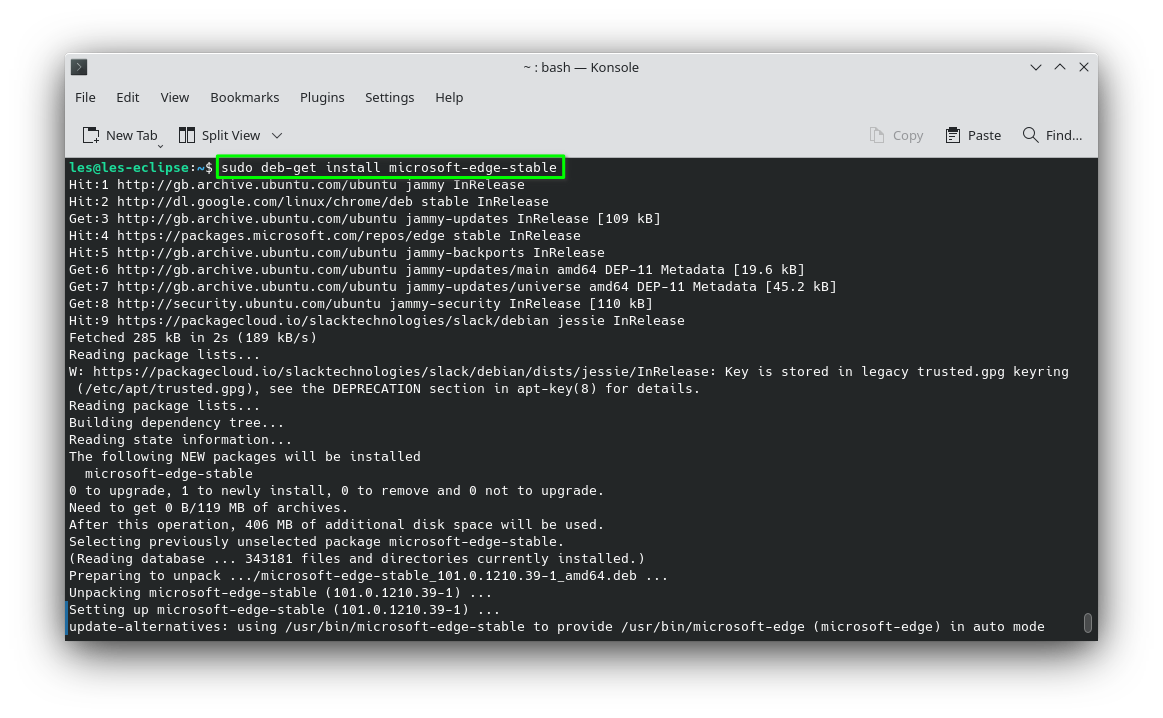Minimize the Konsole window
Viewport: 1163px width, 718px height.
pos(1035,67)
